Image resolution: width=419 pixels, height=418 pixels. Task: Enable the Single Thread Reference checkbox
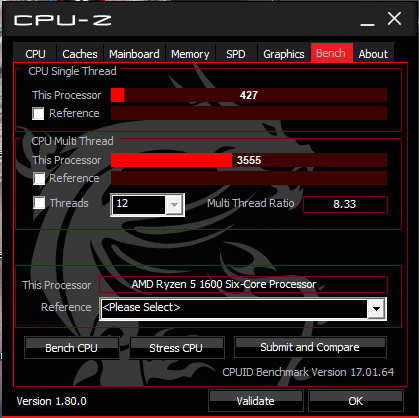38,113
